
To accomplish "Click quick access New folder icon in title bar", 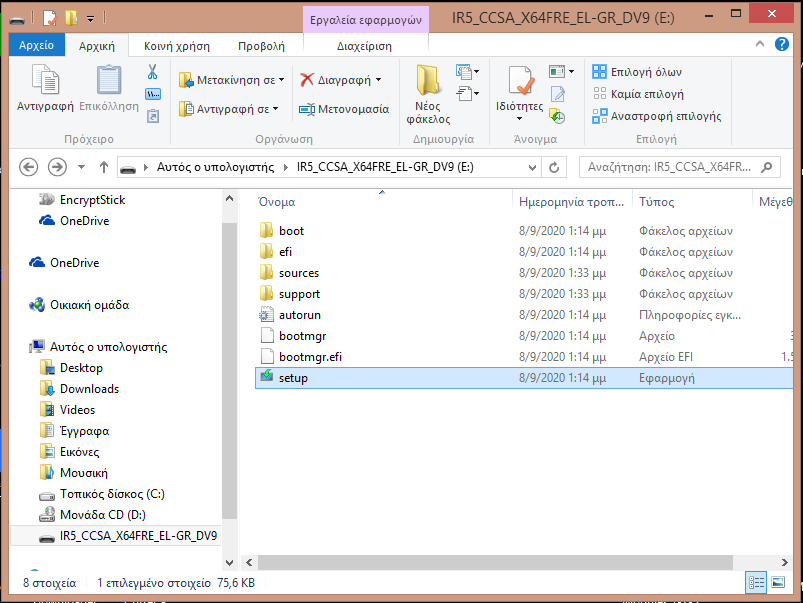I will pos(71,18).
